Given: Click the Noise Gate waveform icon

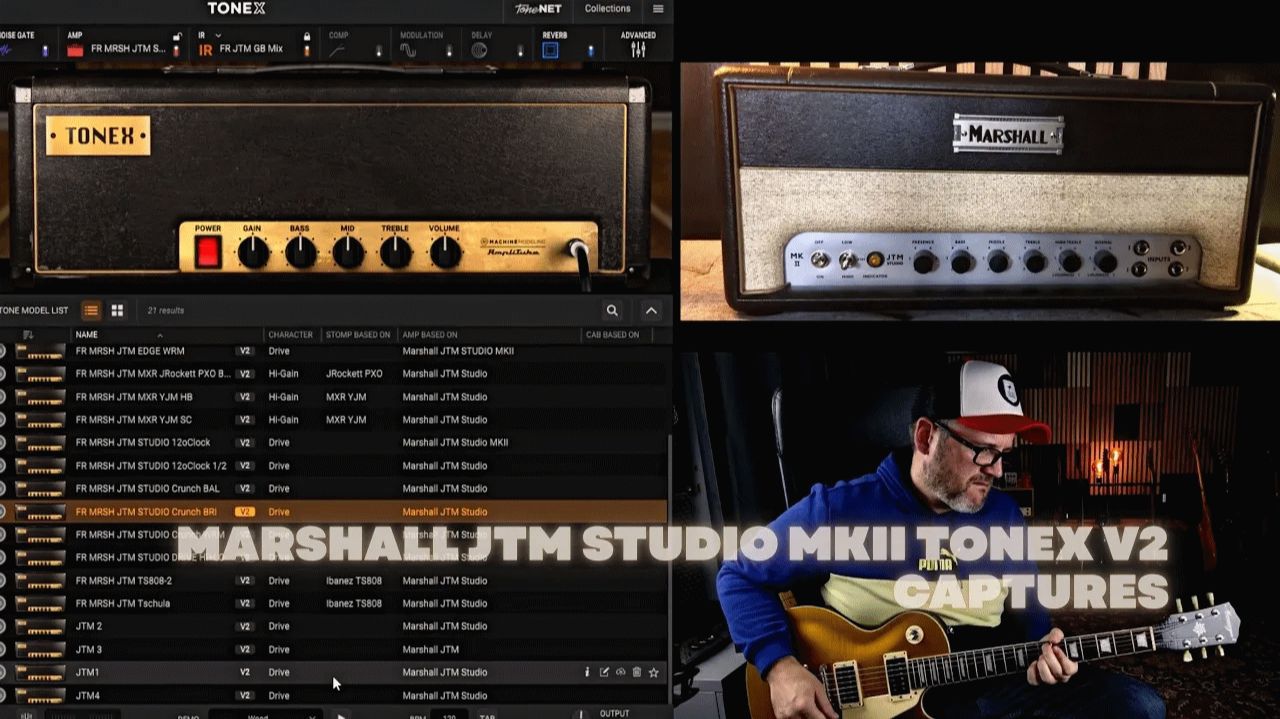Looking at the screenshot, I should pyautogui.click(x=6, y=50).
